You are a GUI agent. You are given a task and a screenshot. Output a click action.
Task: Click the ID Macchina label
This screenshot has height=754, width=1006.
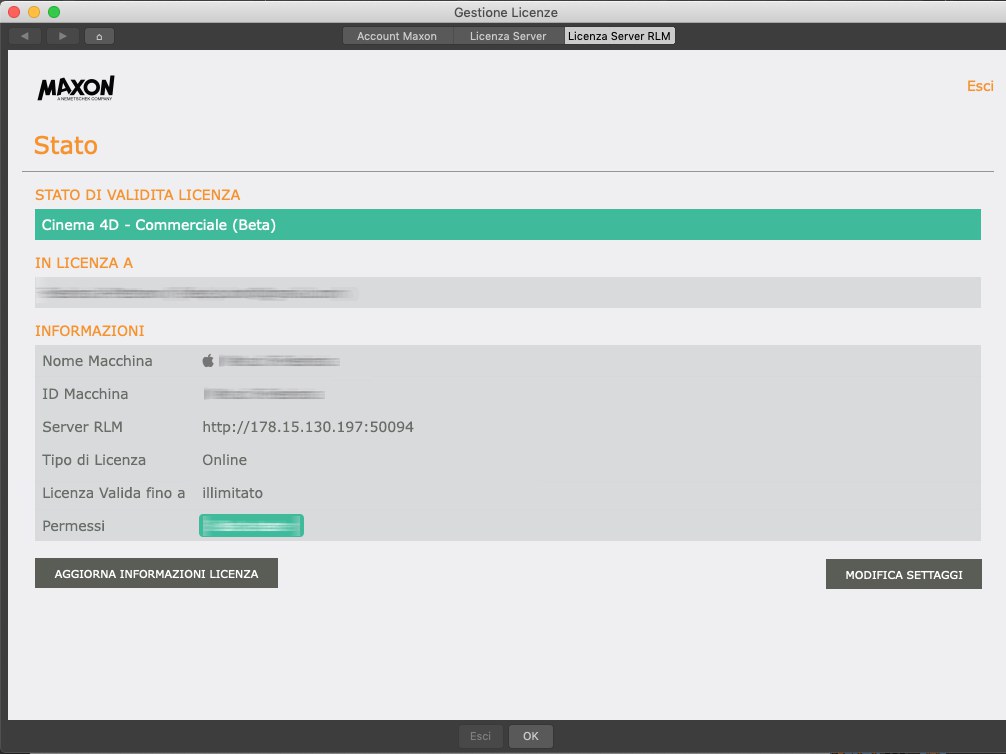coord(85,394)
